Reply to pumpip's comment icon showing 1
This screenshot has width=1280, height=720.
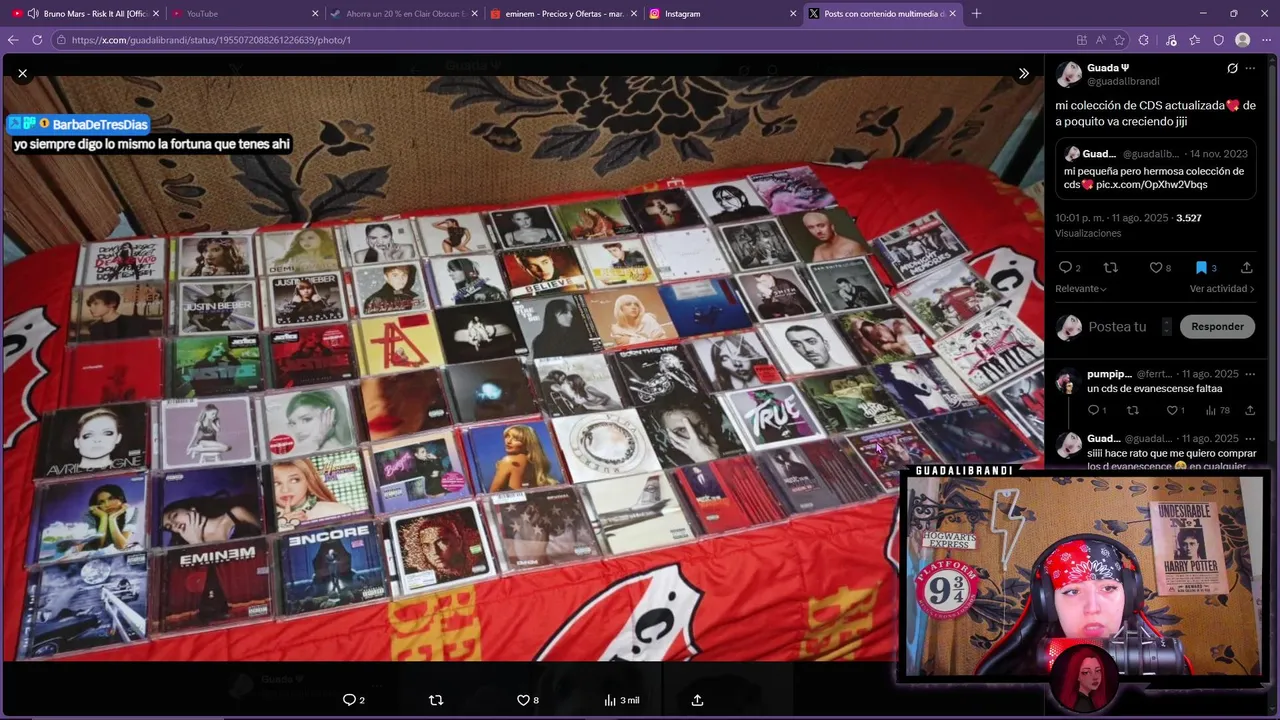click(x=1092, y=410)
